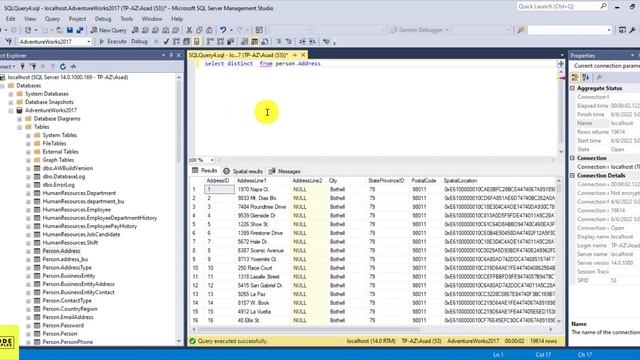Image resolution: width=640 pixels, height=360 pixels.
Task: Toggle Include Live Query Statistics
Action: click(220, 42)
